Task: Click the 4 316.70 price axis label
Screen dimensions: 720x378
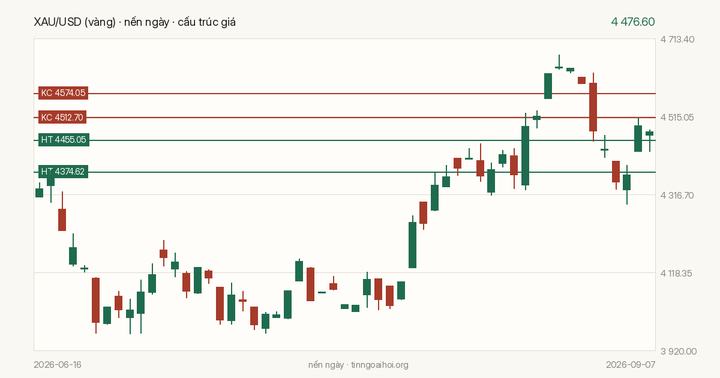Action: [x=677, y=196]
